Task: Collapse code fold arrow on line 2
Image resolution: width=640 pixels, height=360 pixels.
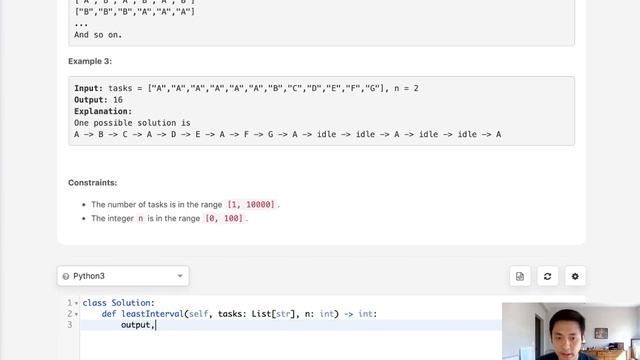Action: pyautogui.click(x=76, y=314)
